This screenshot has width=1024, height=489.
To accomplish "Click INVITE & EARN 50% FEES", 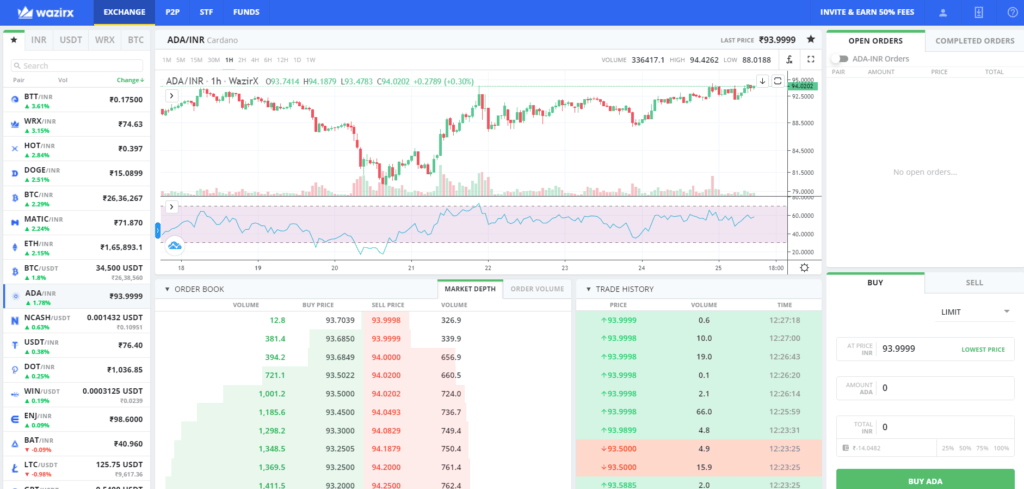I will click(x=867, y=12).
